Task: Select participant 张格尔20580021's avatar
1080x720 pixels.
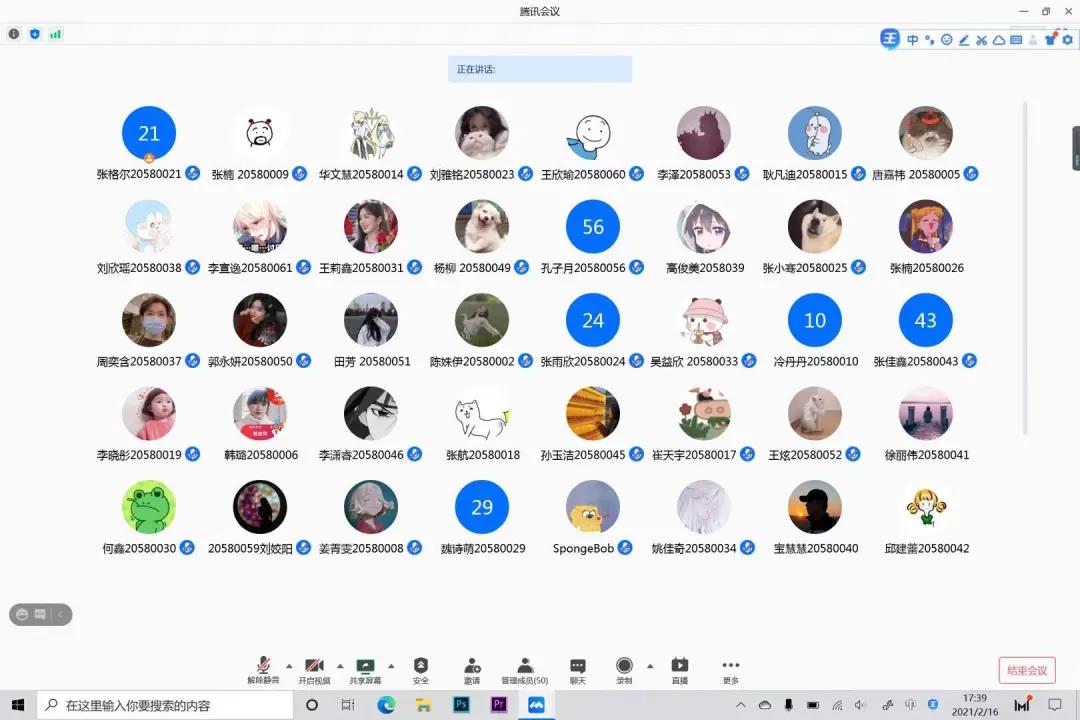Action: 149,133
